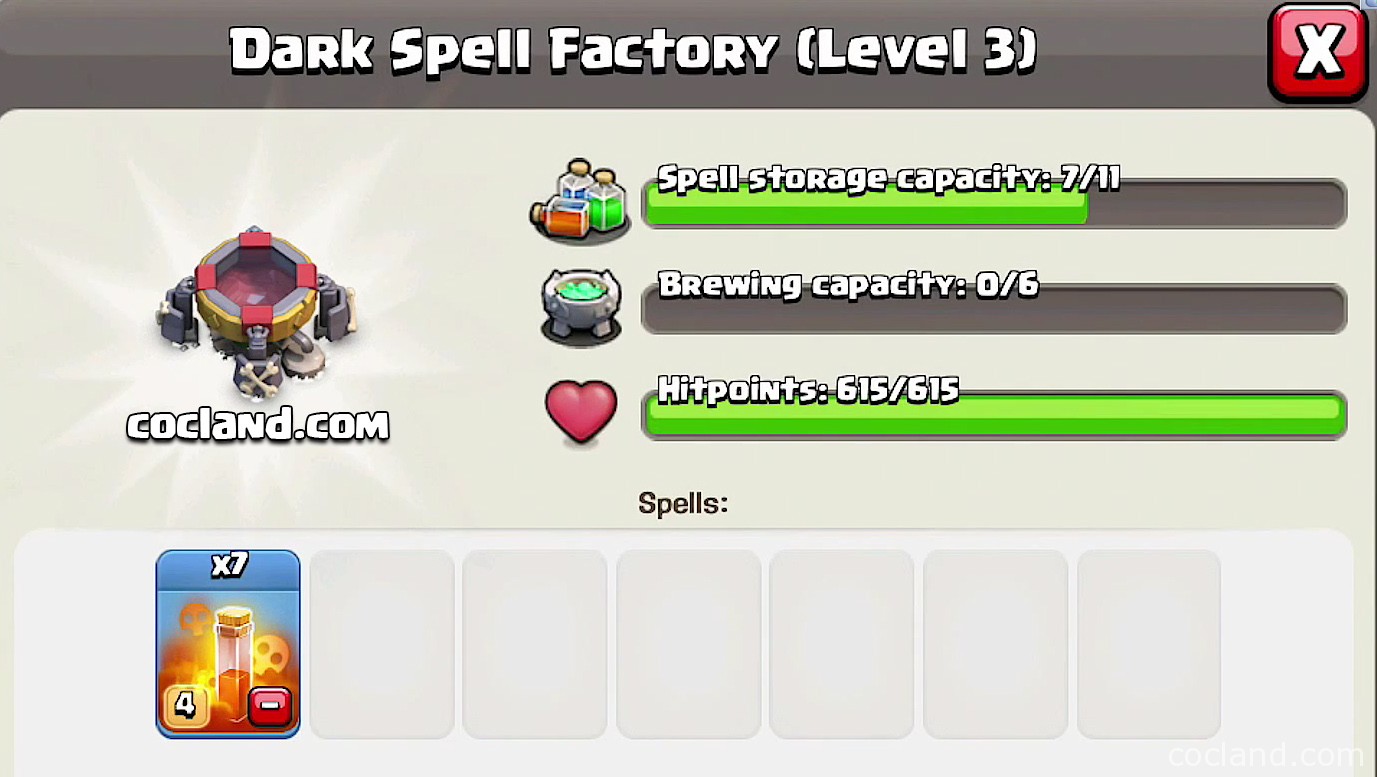The width and height of the screenshot is (1377, 777).
Task: Tap the level 4 badge on spell
Action: click(185, 705)
